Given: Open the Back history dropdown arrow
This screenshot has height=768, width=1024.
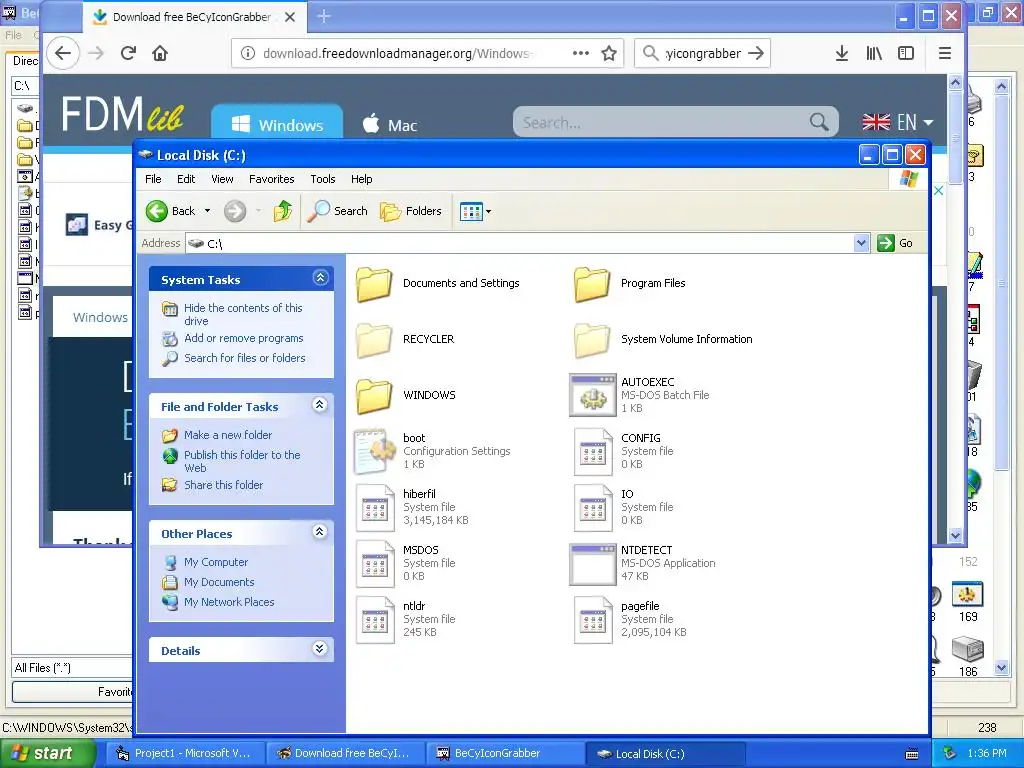Looking at the screenshot, I should (x=208, y=211).
